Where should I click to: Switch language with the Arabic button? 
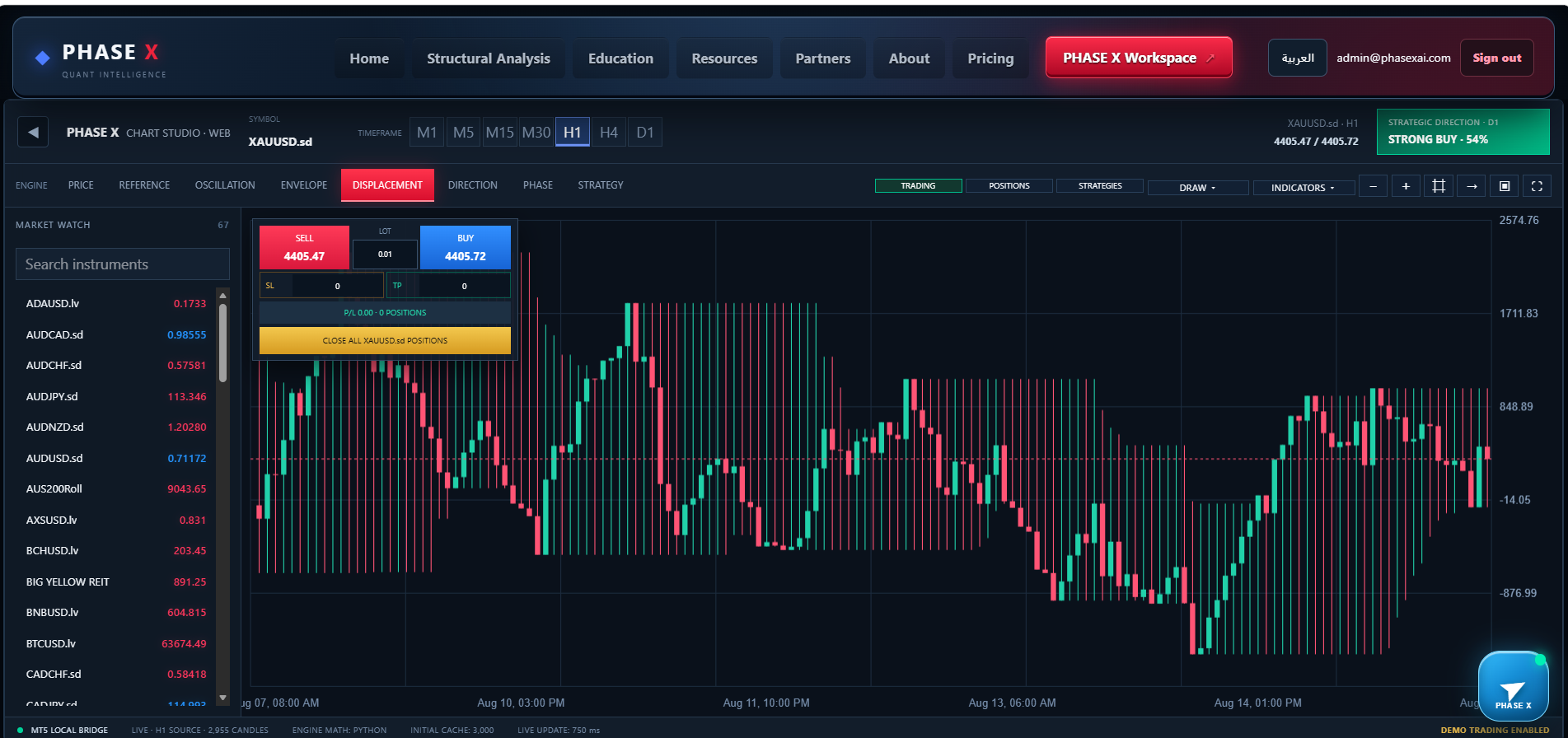point(1298,58)
